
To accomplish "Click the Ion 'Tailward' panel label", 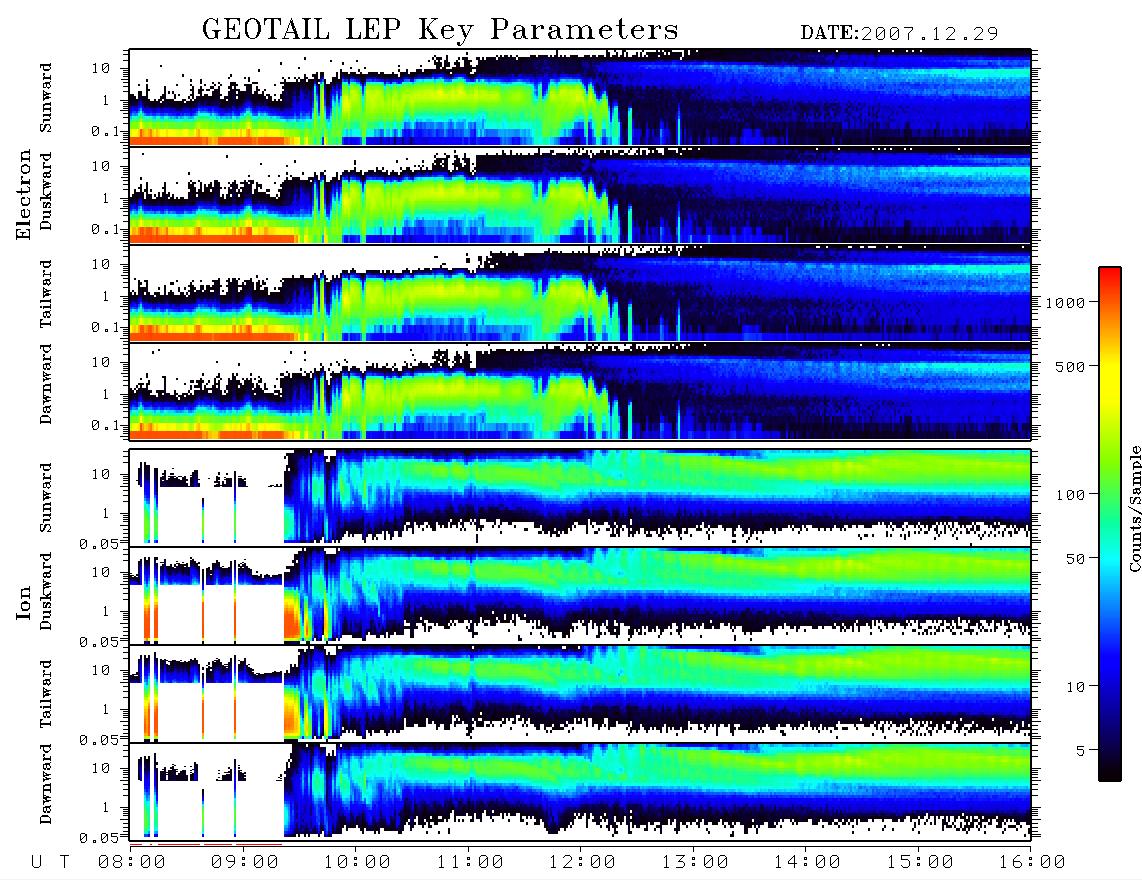I will pyautogui.click(x=46, y=693).
